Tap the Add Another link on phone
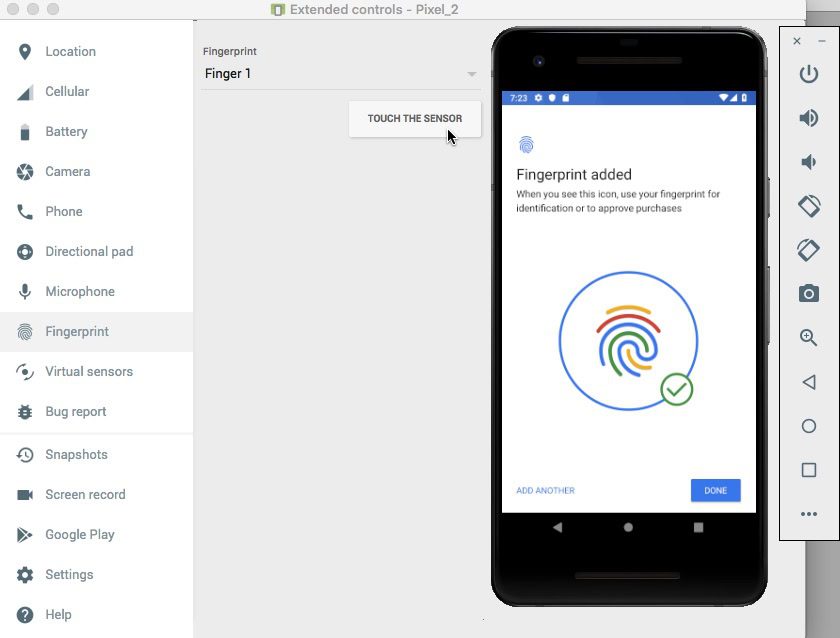Image resolution: width=840 pixels, height=638 pixels. pos(545,490)
